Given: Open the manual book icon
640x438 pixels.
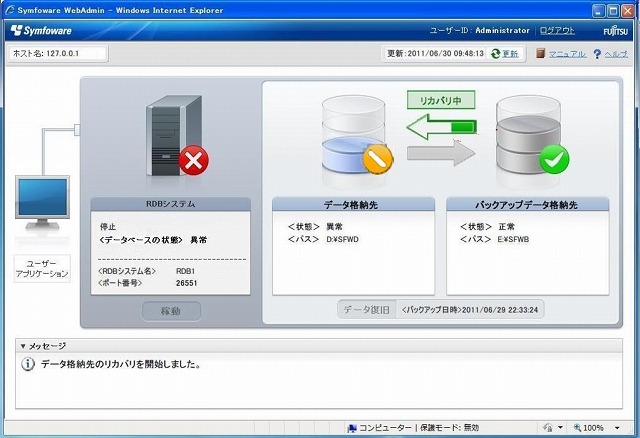Looking at the screenshot, I should [x=540, y=53].
